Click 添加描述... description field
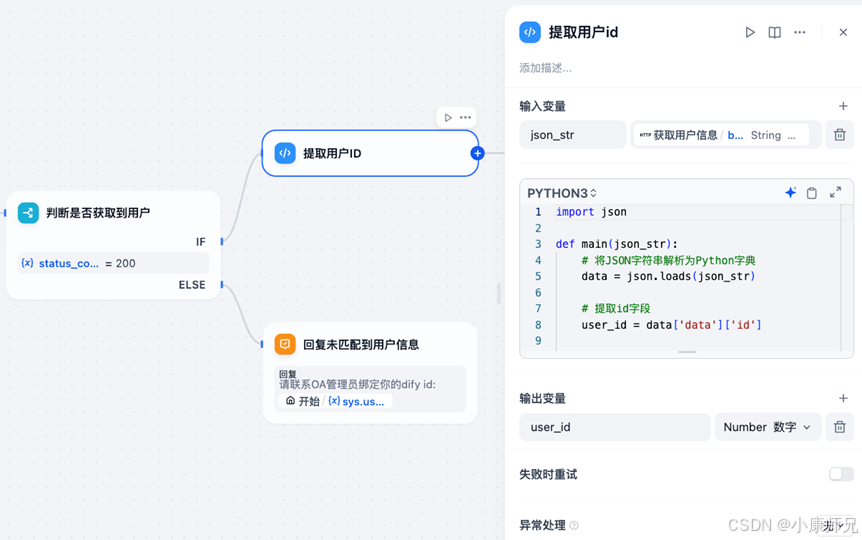Image resolution: width=862 pixels, height=540 pixels. (x=545, y=68)
